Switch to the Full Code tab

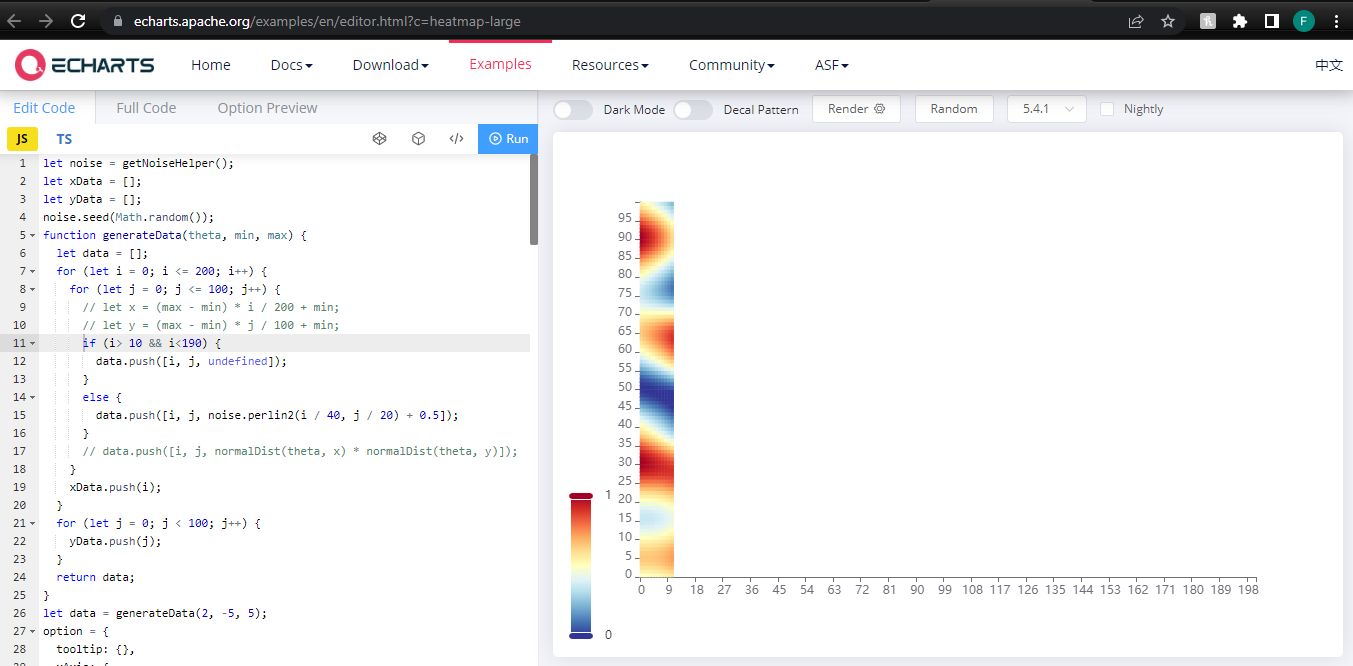coord(146,107)
